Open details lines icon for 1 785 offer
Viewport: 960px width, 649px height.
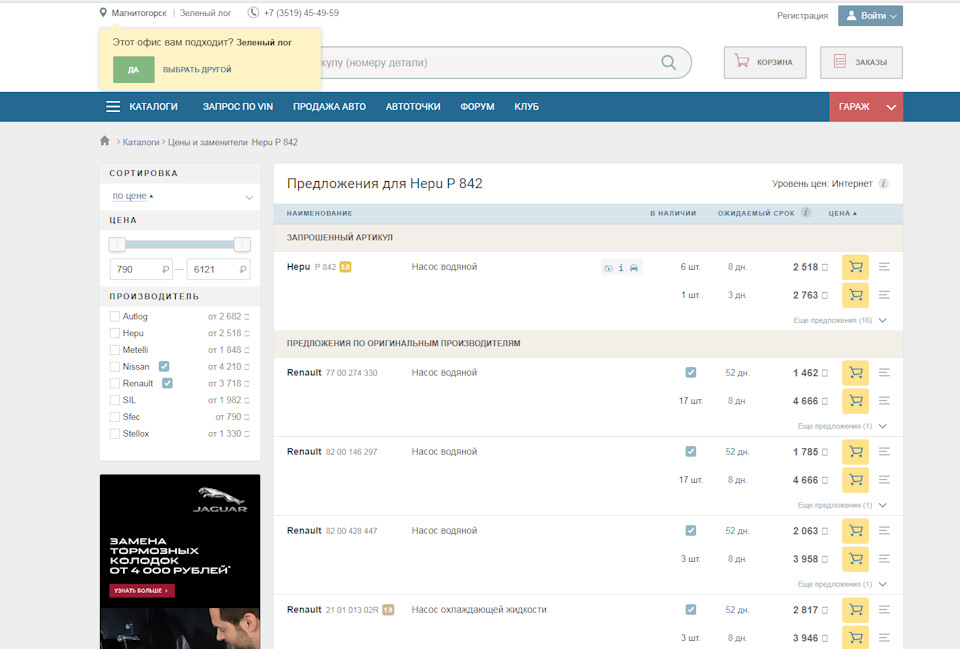(884, 452)
